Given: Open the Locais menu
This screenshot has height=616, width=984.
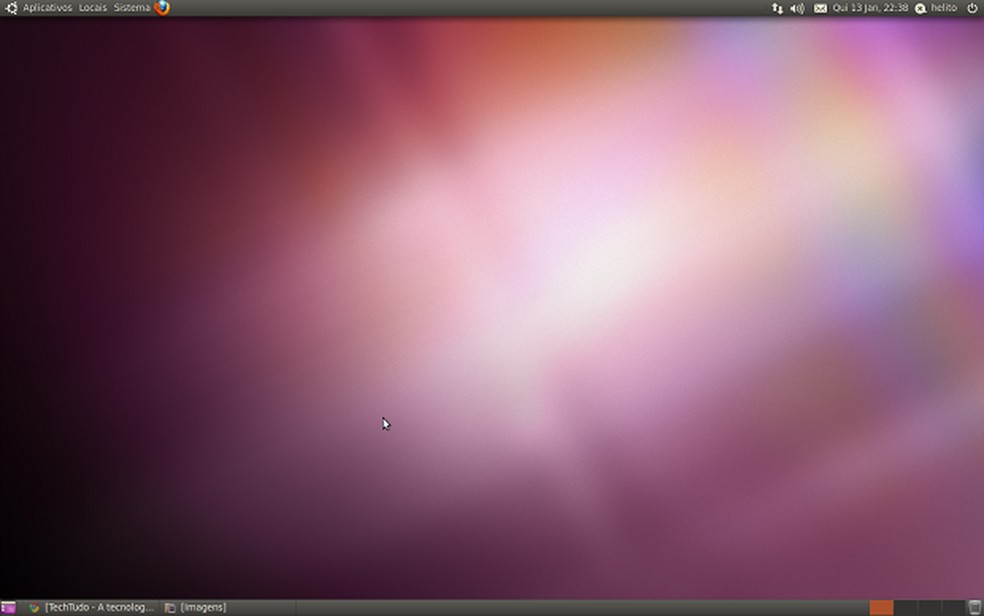Looking at the screenshot, I should 93,8.
